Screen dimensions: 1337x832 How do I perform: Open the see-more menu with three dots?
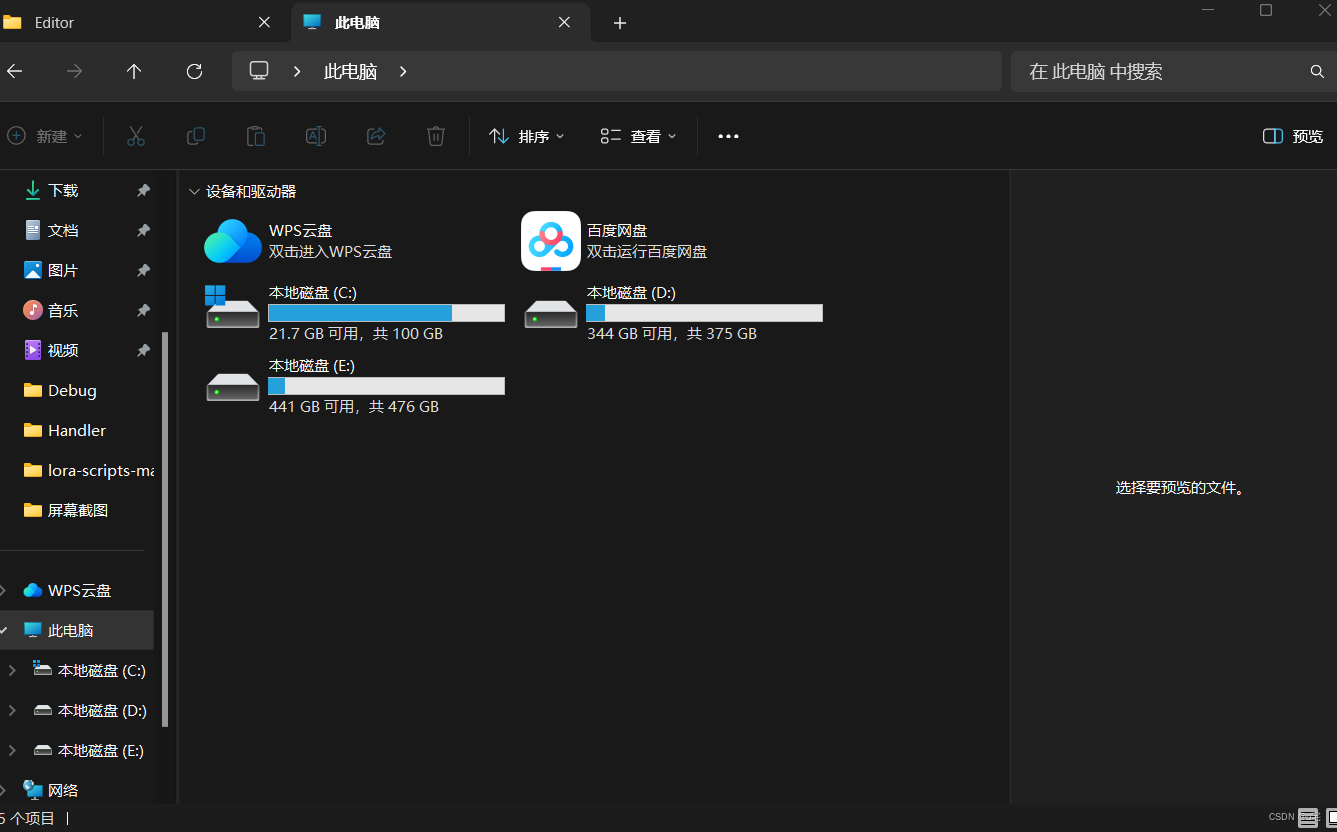(x=727, y=136)
